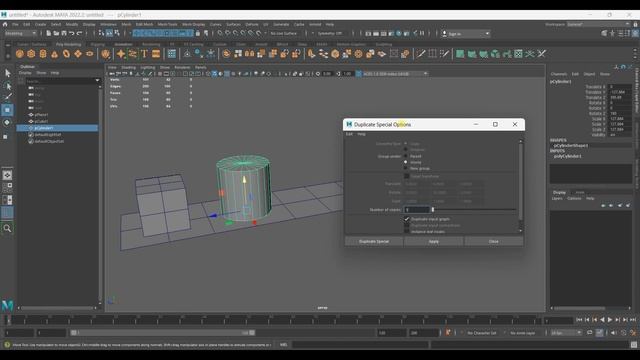Toggle Smart transform checkbox
The height and width of the screenshot is (360, 640).
[407, 176]
